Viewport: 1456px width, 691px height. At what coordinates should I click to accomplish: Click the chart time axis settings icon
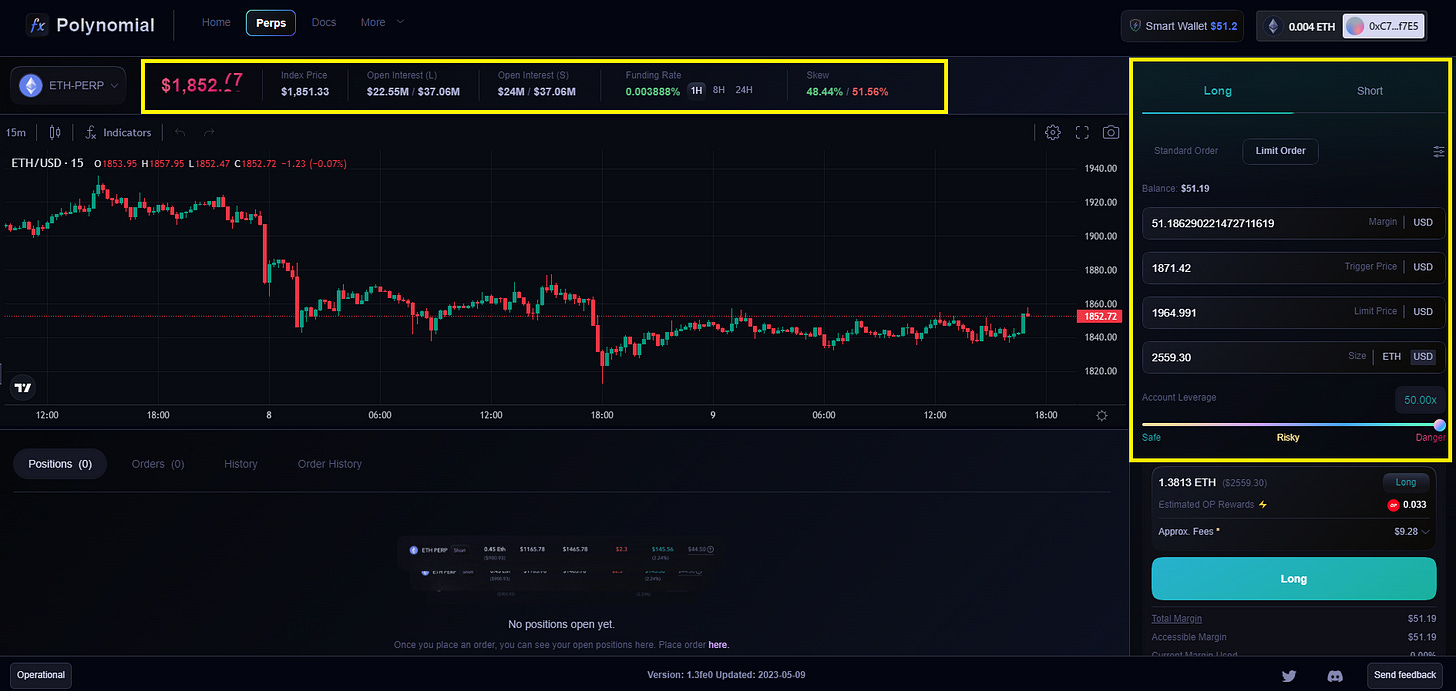pos(1101,415)
